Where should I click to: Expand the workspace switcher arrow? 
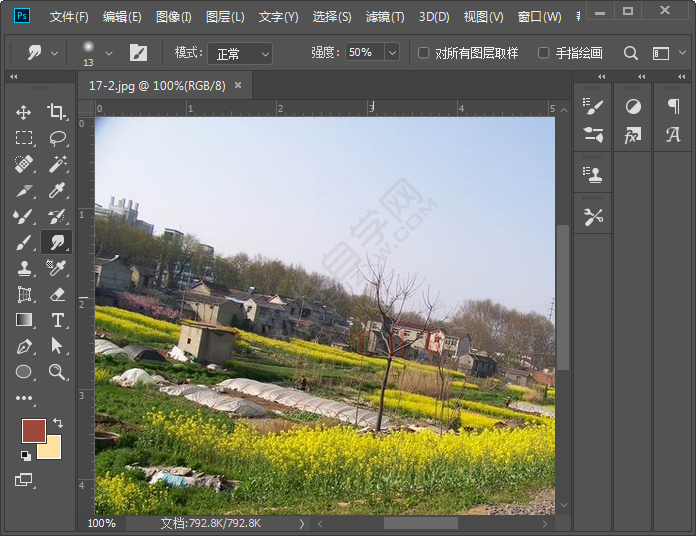pos(682,53)
